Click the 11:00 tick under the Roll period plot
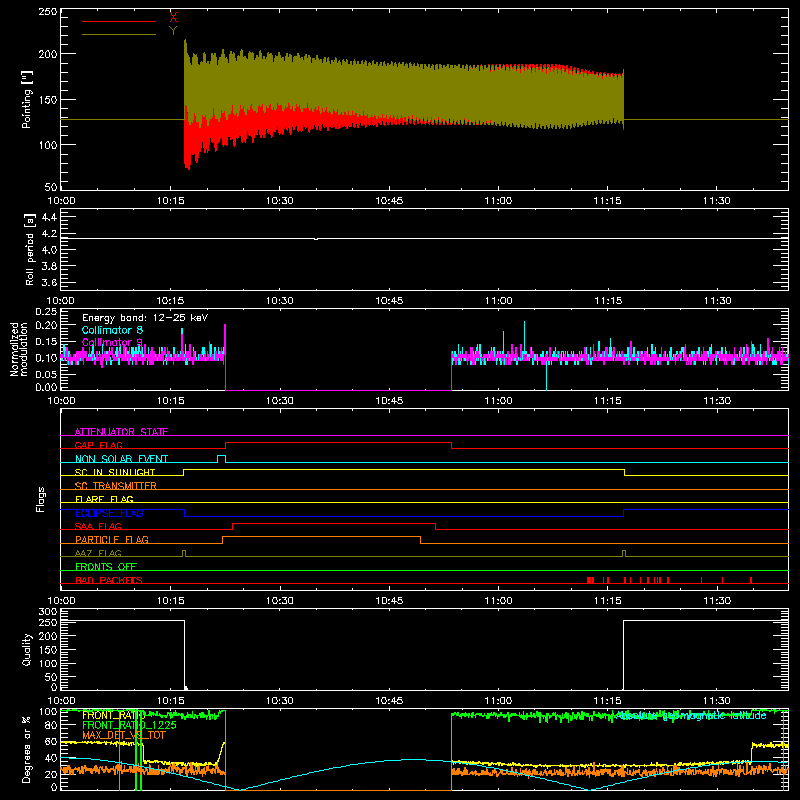This screenshot has width=800, height=800. pyautogui.click(x=498, y=301)
